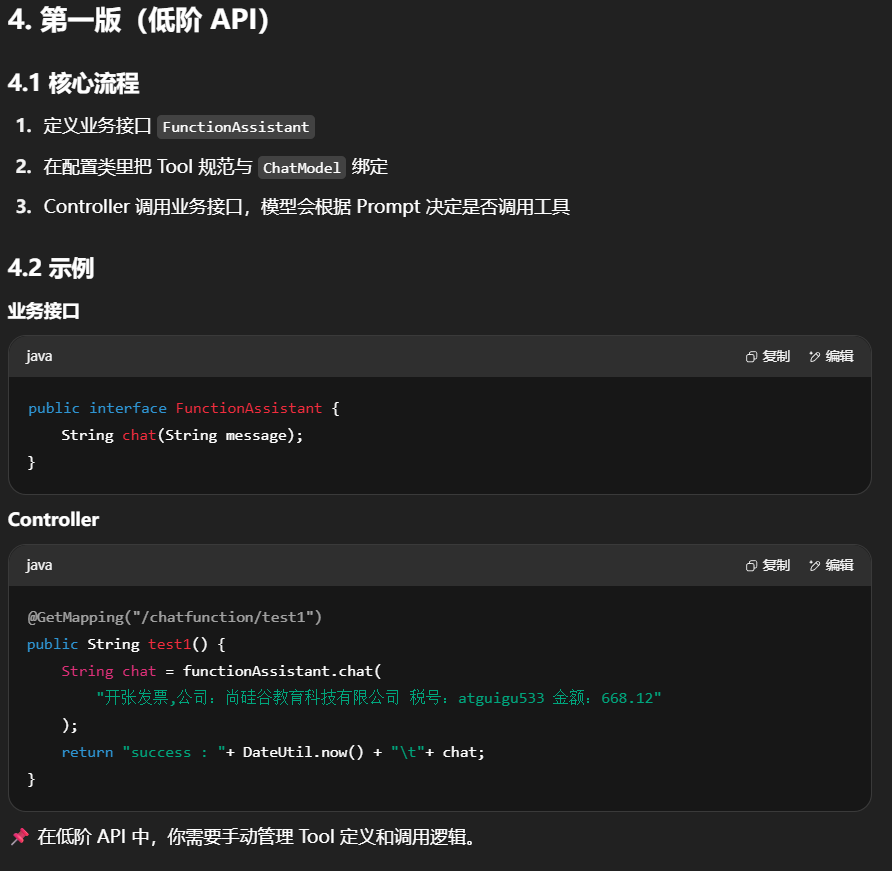The width and height of the screenshot is (892, 871).
Task: Click the copy icon in the 业务接口 code block
Action: pos(752,357)
